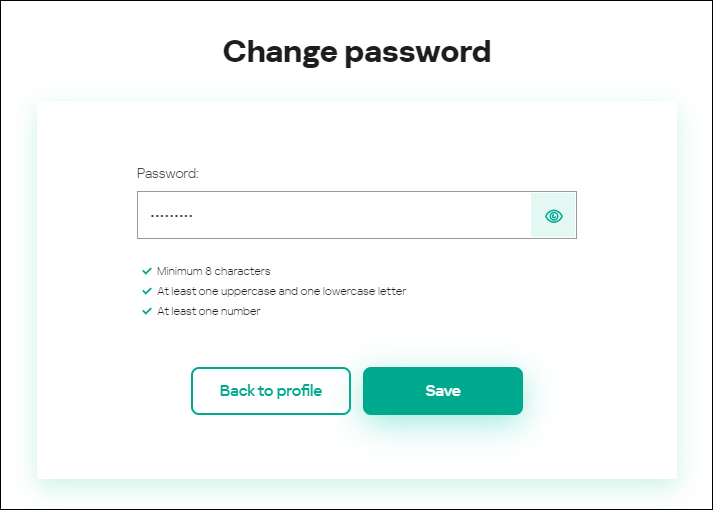Click the word profile on the outlined button
713x510 pixels.
[x=299, y=391]
